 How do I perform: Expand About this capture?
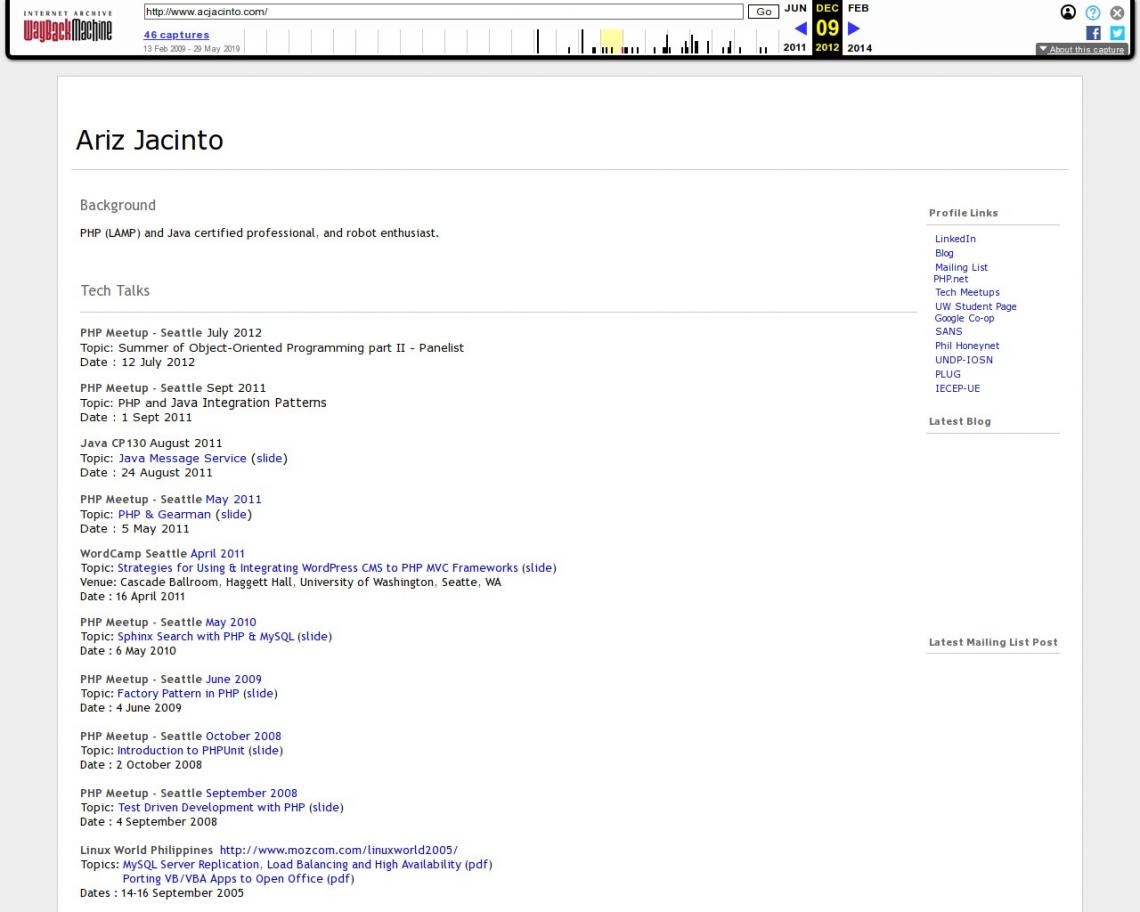(1081, 49)
